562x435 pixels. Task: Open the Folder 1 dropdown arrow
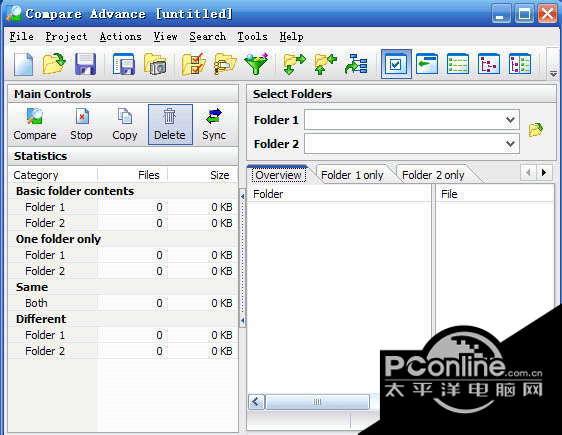510,120
